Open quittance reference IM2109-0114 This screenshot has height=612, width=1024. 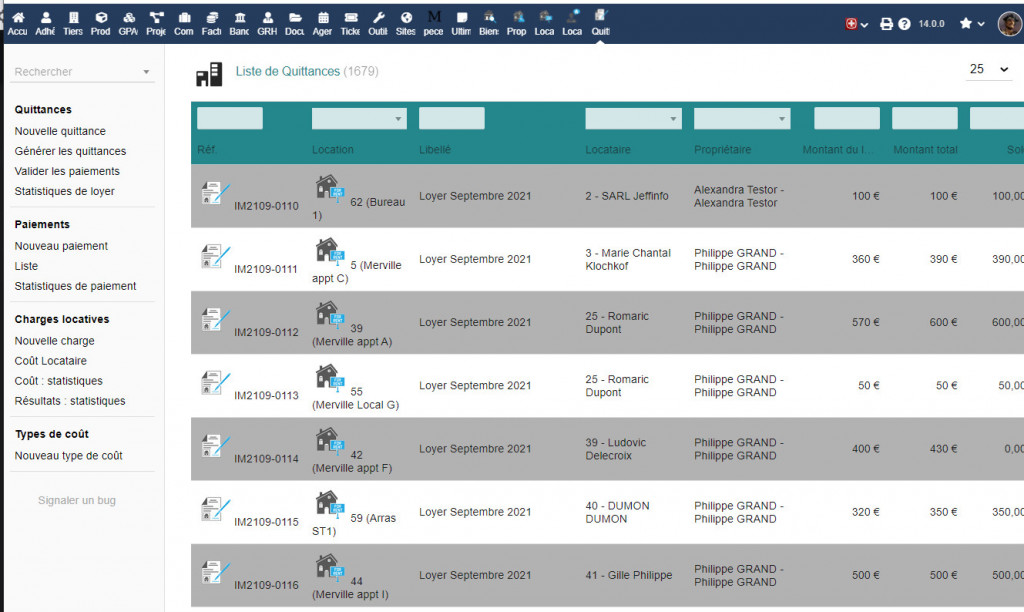[266, 459]
